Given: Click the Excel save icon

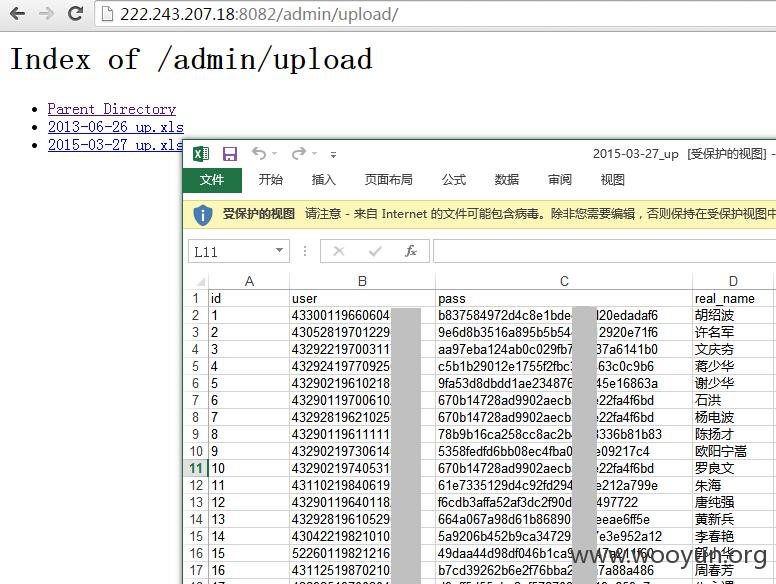Looking at the screenshot, I should [x=230, y=154].
